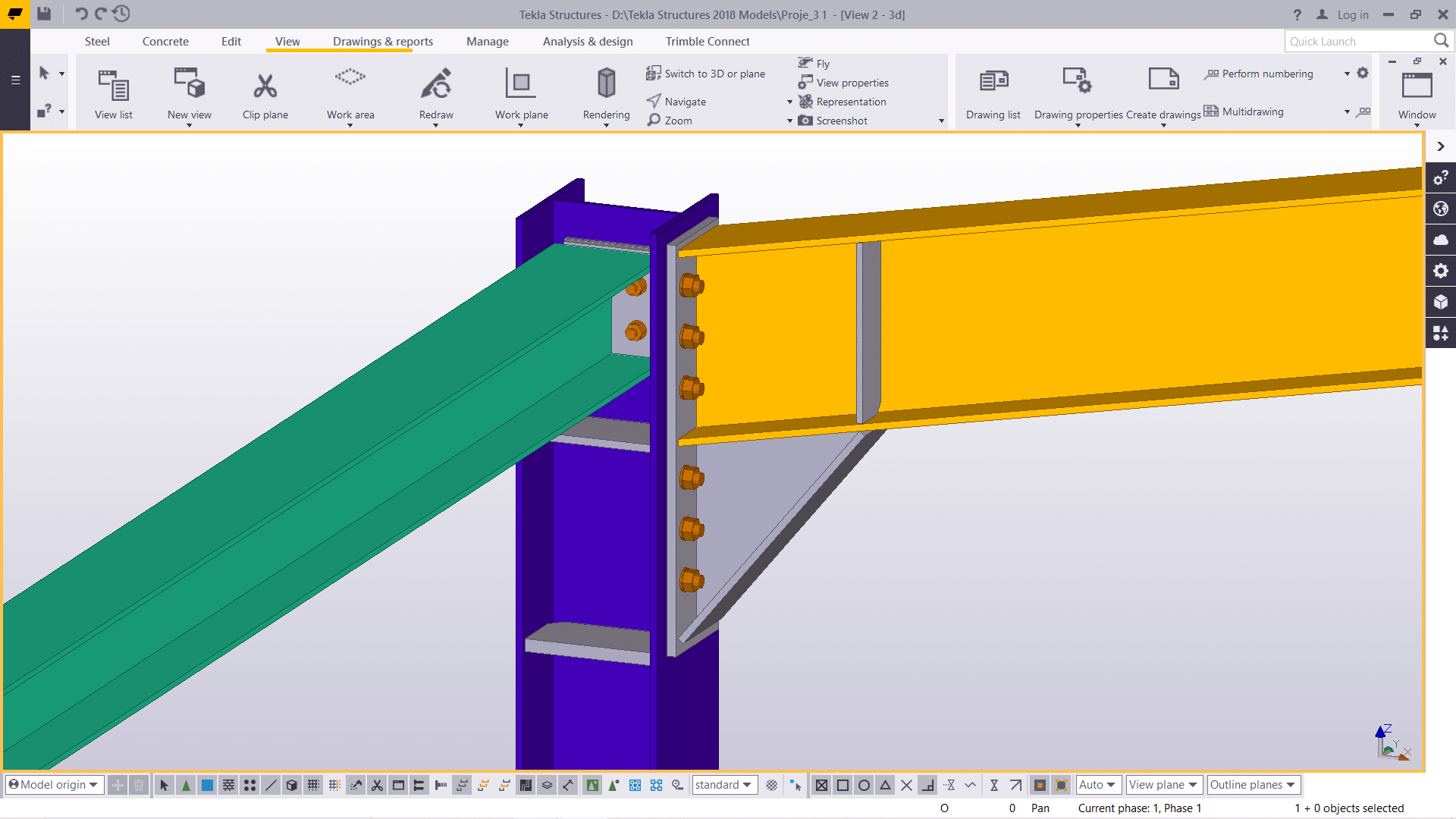Click the View list icon
The image size is (1456, 819).
pos(114,86)
